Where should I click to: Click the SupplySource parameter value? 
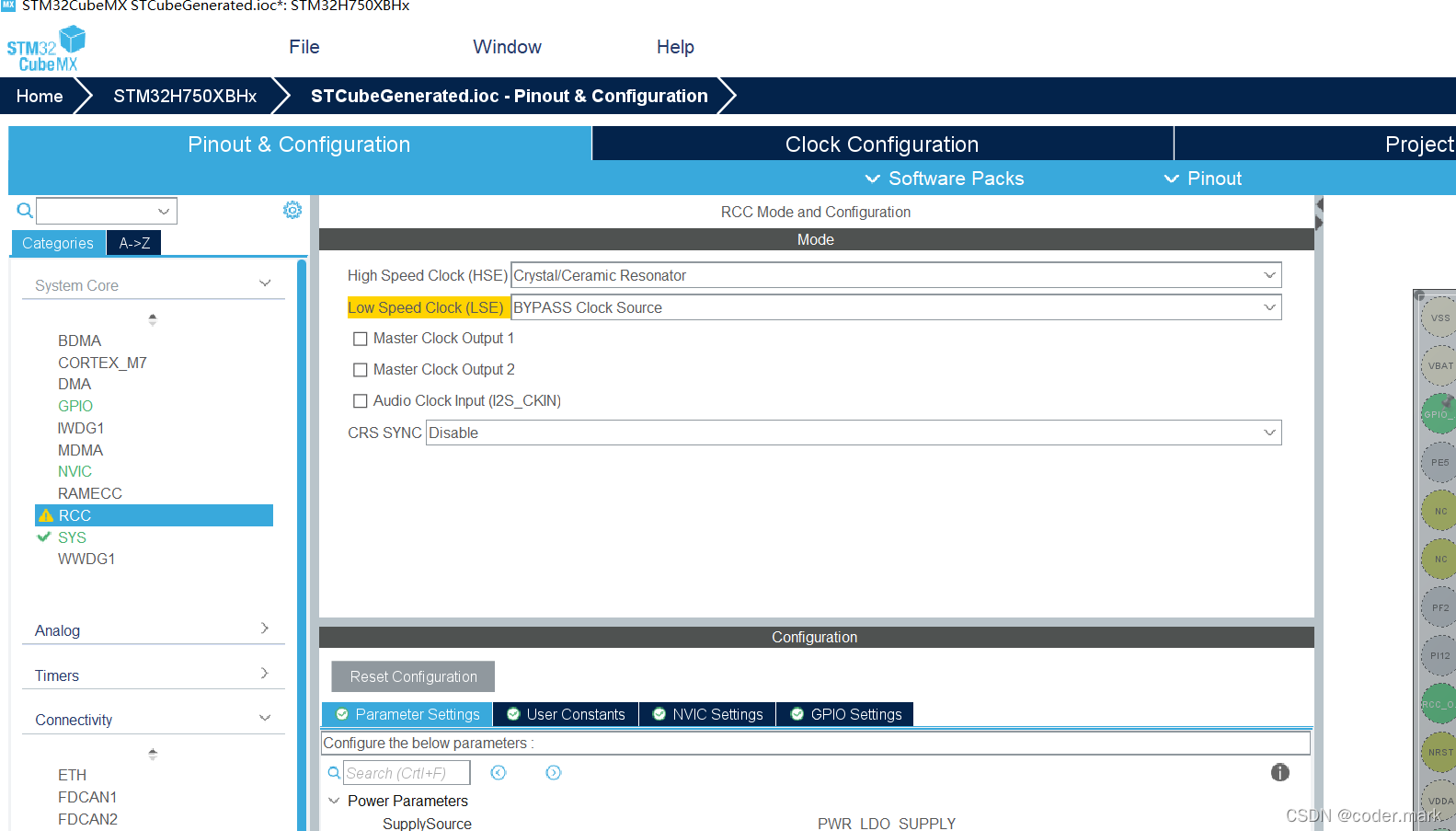tap(887, 824)
